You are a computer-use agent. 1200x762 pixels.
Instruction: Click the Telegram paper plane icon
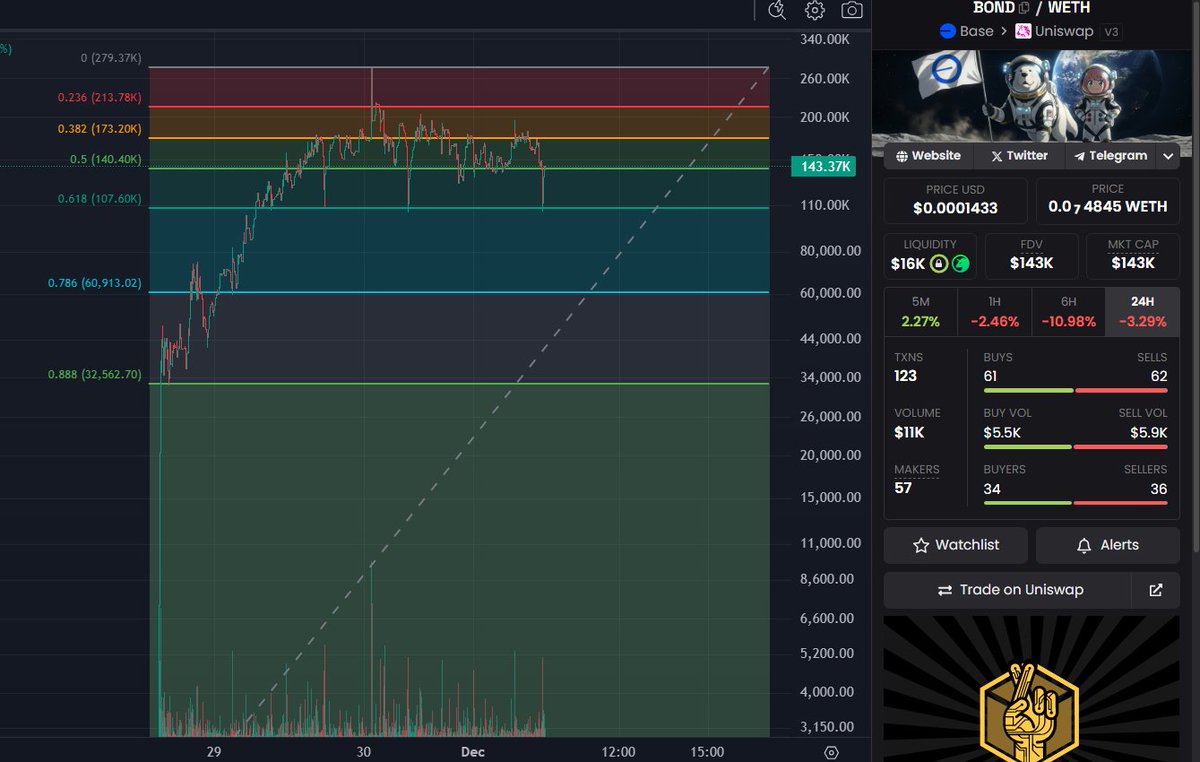pos(1080,156)
